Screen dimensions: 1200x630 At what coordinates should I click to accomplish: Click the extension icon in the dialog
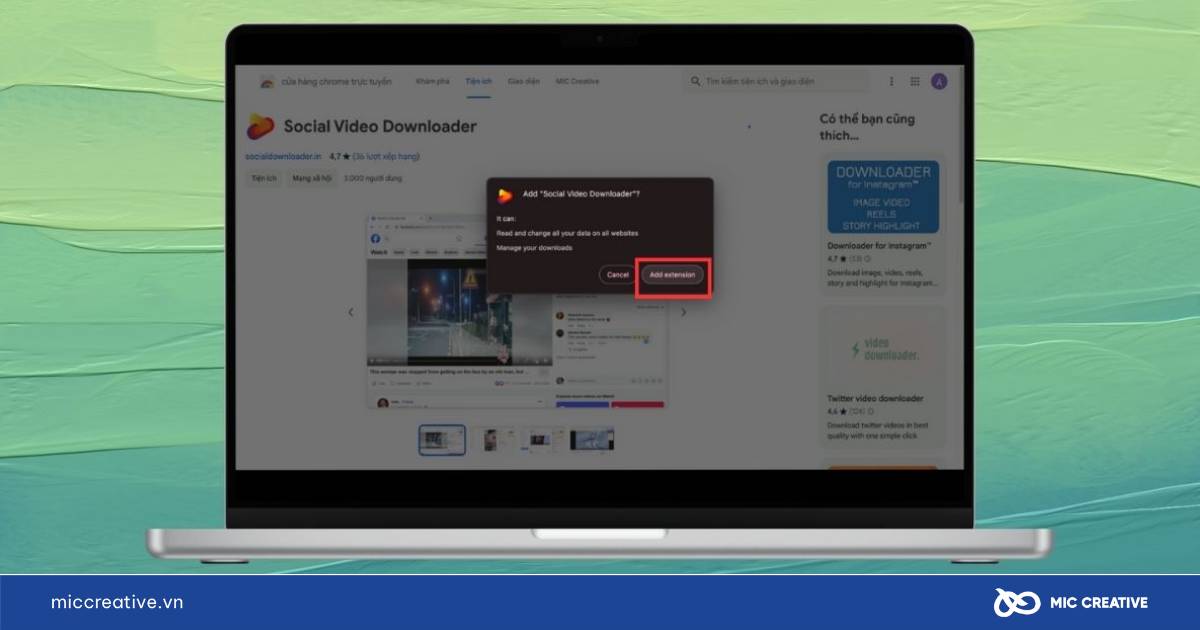(505, 195)
